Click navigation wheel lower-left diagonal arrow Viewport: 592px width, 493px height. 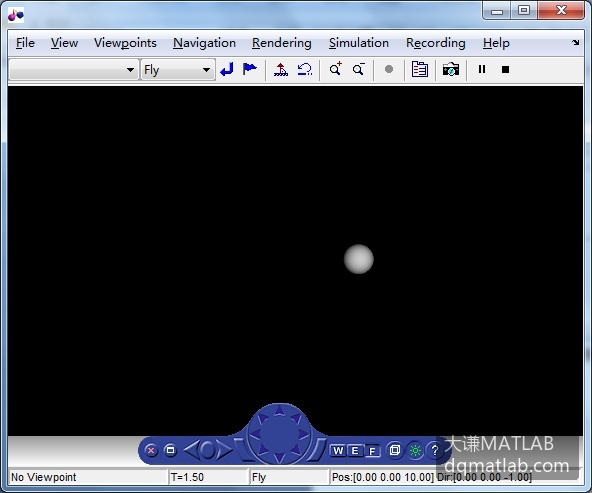tap(262, 450)
